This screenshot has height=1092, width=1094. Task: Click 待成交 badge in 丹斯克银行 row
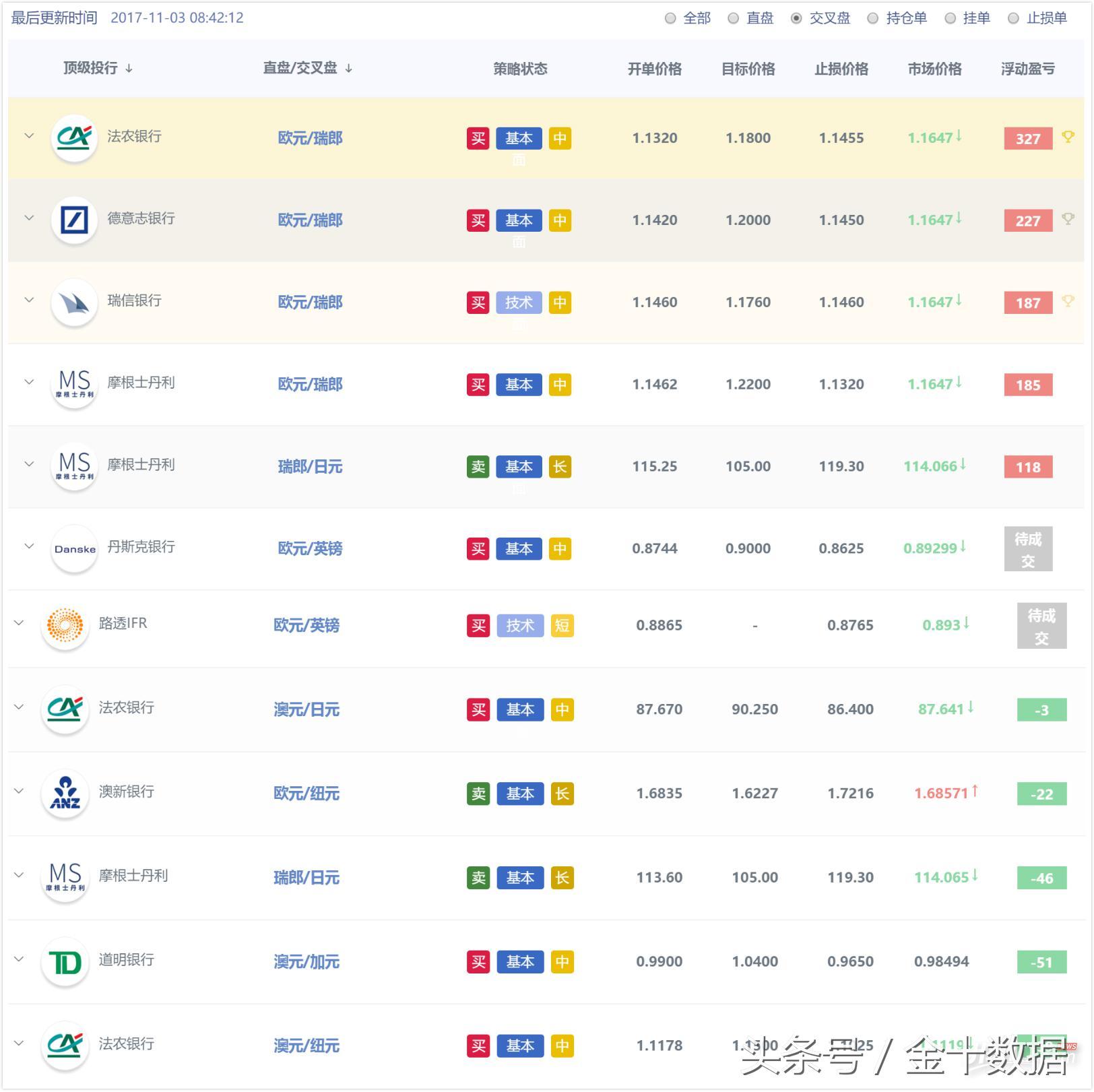[x=1028, y=549]
